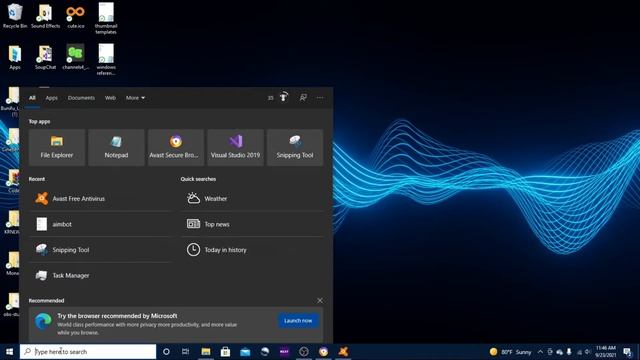Expand the More filter dropdown
640x360 pixels.
pyautogui.click(x=135, y=98)
